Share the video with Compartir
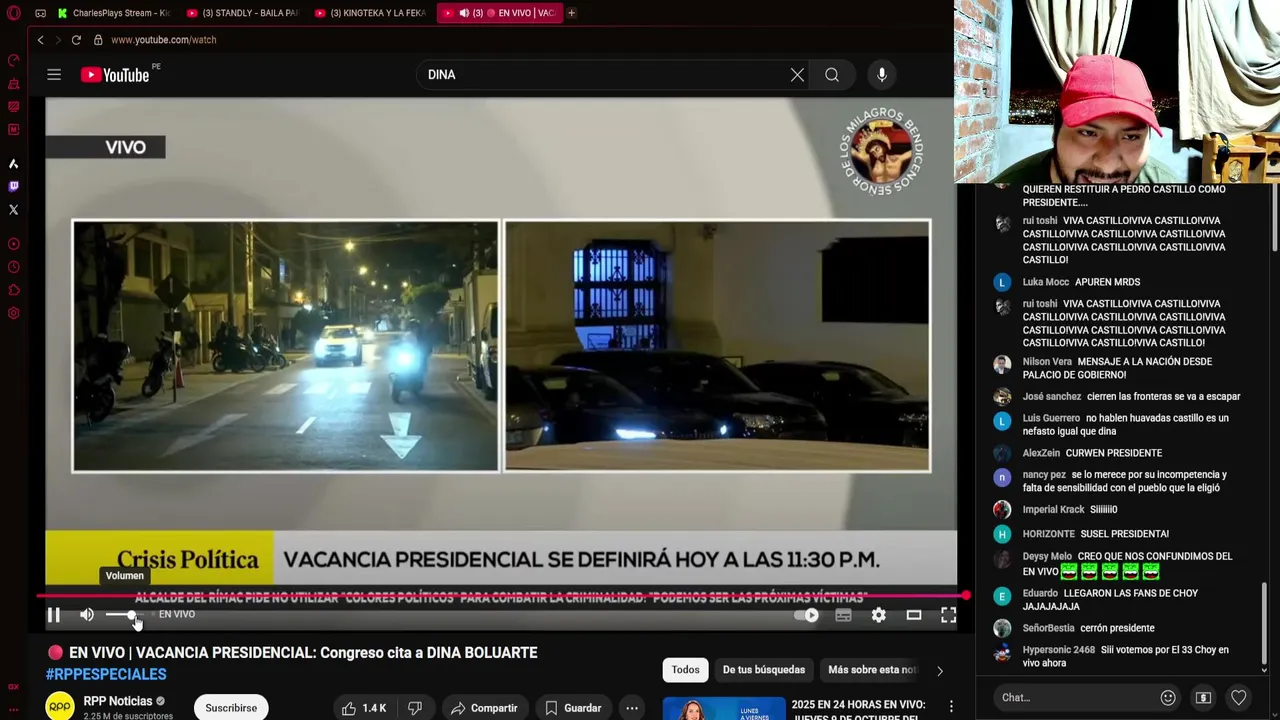This screenshot has height=720, width=1280. (483, 708)
